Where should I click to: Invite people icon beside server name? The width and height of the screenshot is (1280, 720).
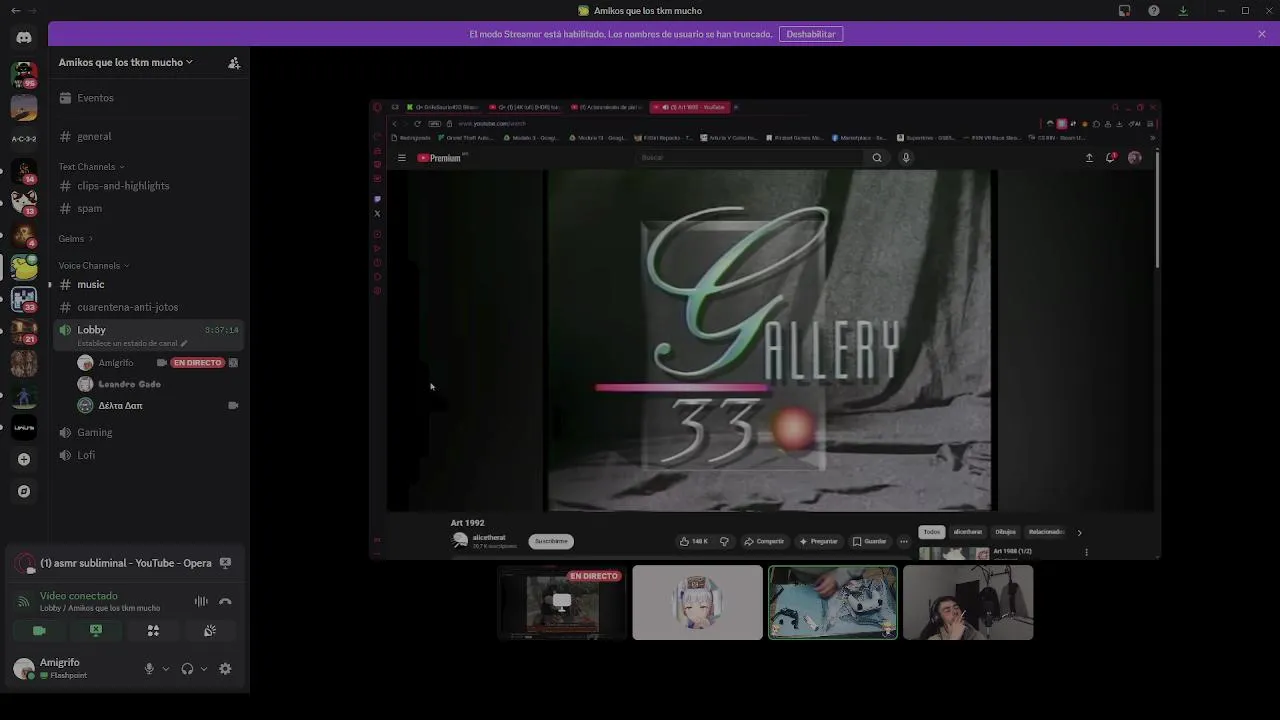point(234,62)
